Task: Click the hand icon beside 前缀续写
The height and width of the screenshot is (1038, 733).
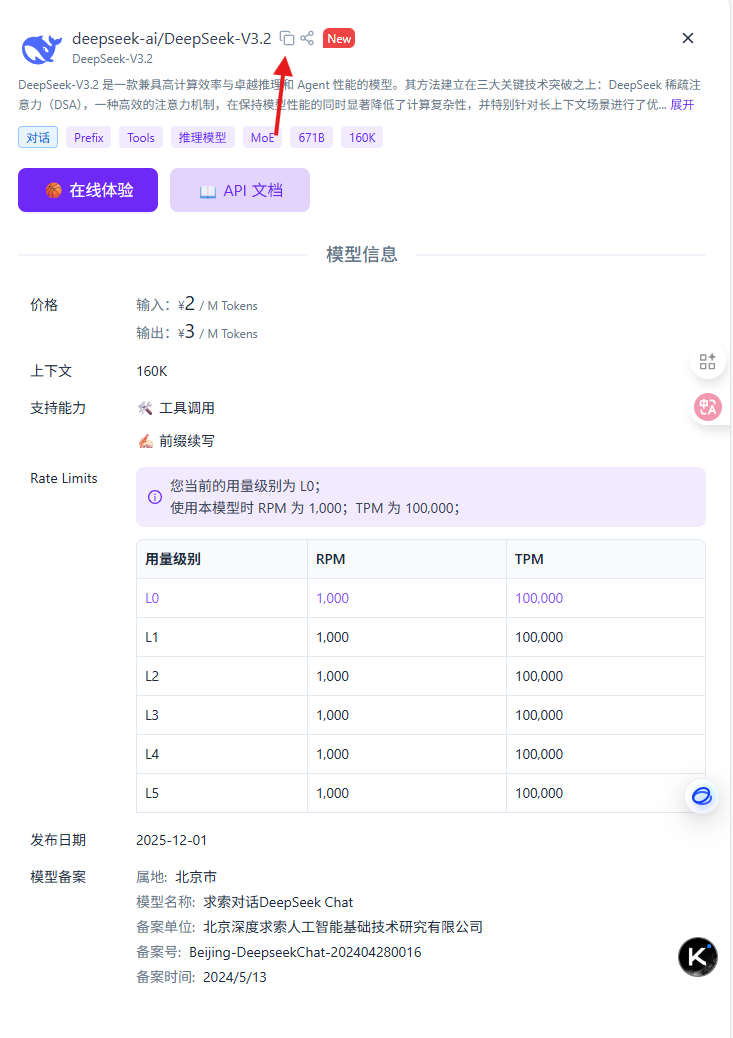Action: (x=146, y=440)
